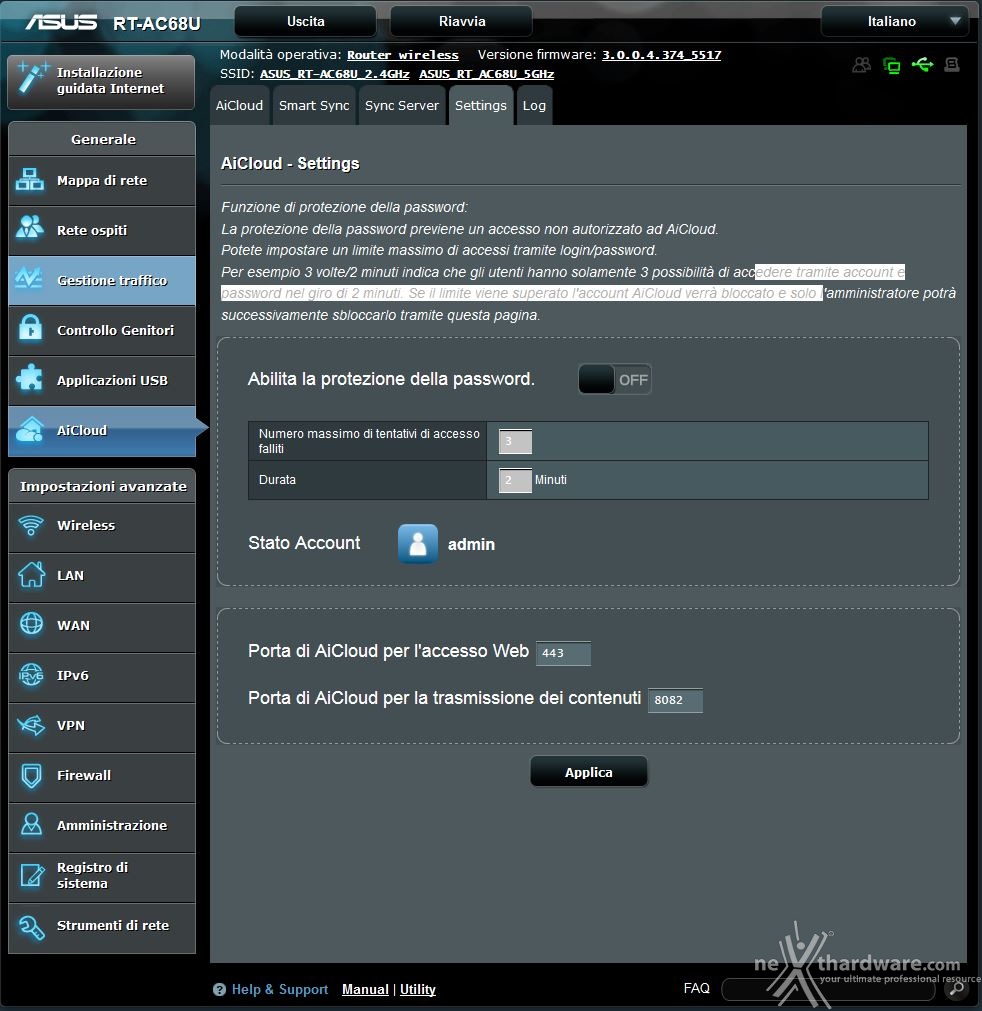
Task: Switch to the Smart Sync tab
Action: pos(314,105)
